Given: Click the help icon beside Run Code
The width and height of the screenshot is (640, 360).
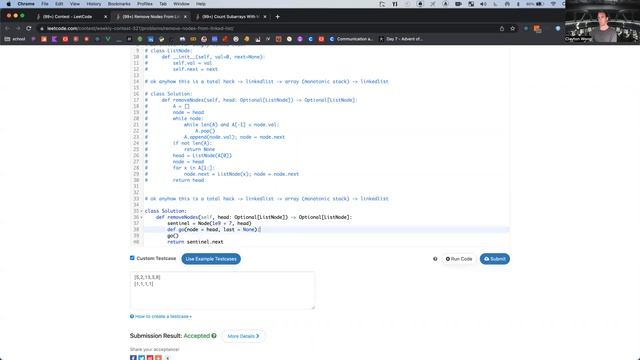Looking at the screenshot, I should pyautogui.click(x=435, y=259).
